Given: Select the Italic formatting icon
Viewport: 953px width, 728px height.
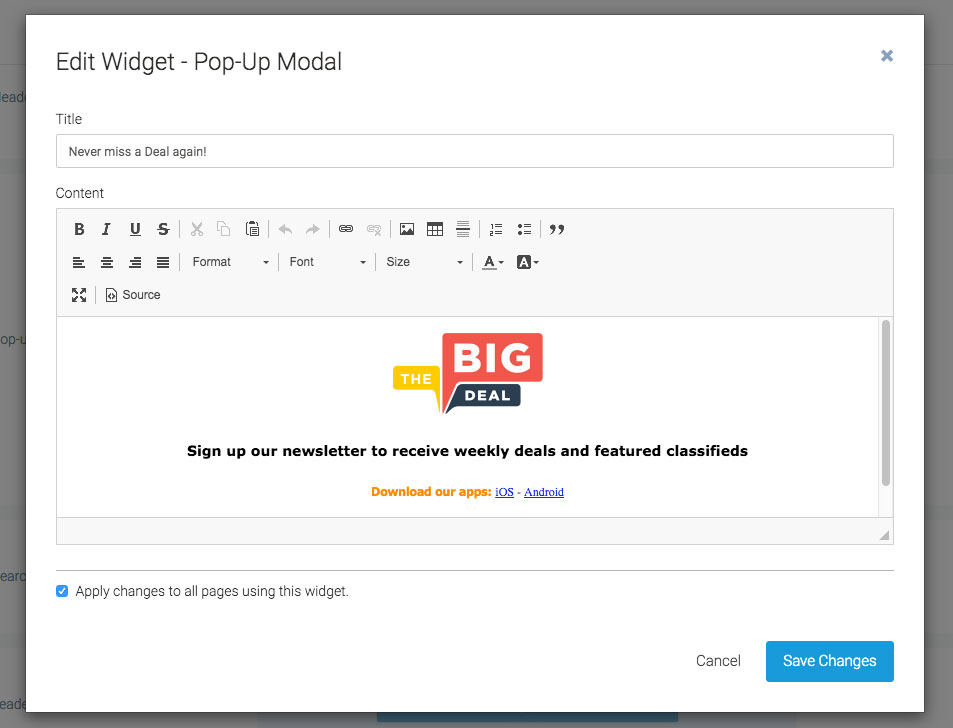Looking at the screenshot, I should [x=106, y=229].
